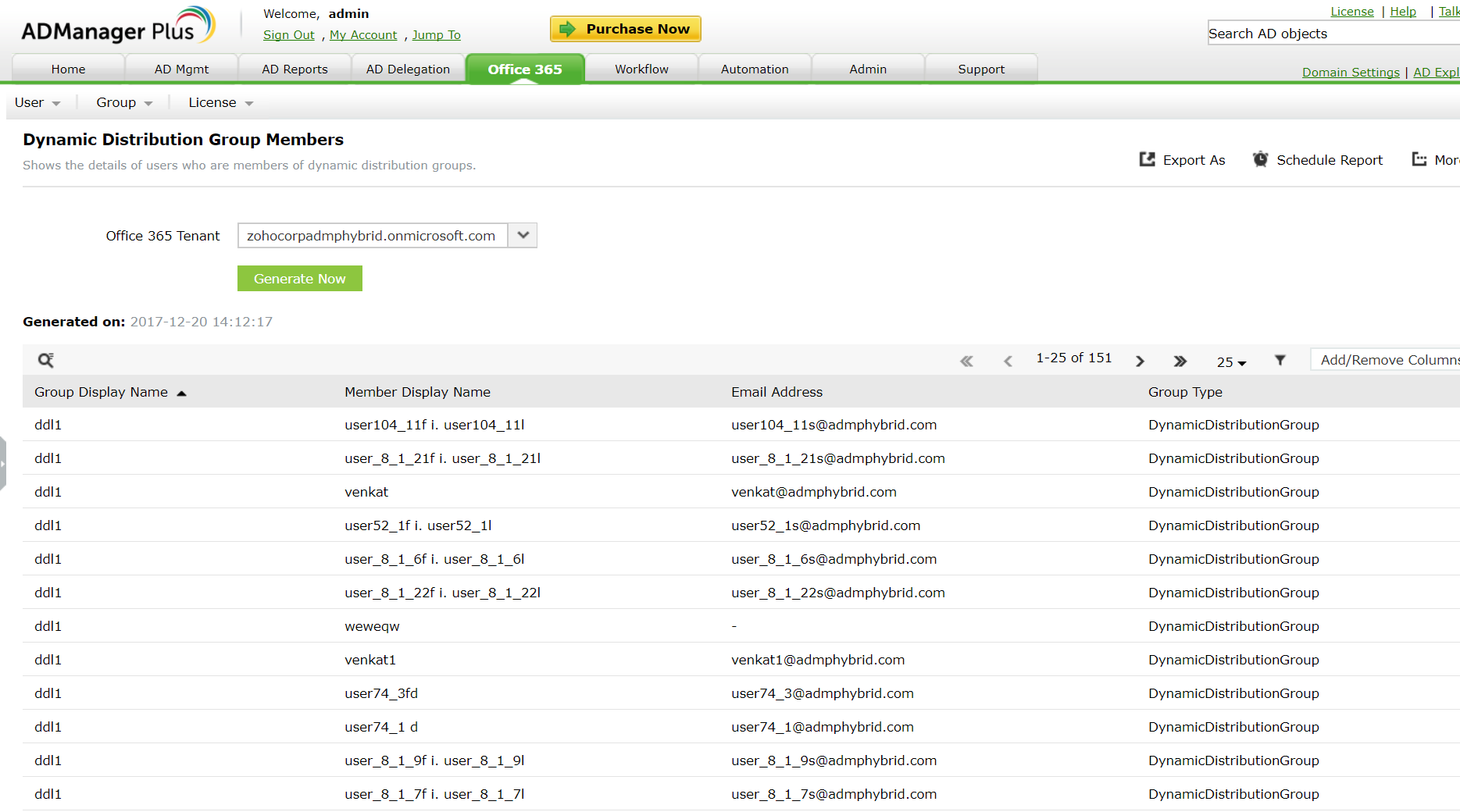The height and width of the screenshot is (812, 1460).
Task: Go to first page of results
Action: point(966,361)
